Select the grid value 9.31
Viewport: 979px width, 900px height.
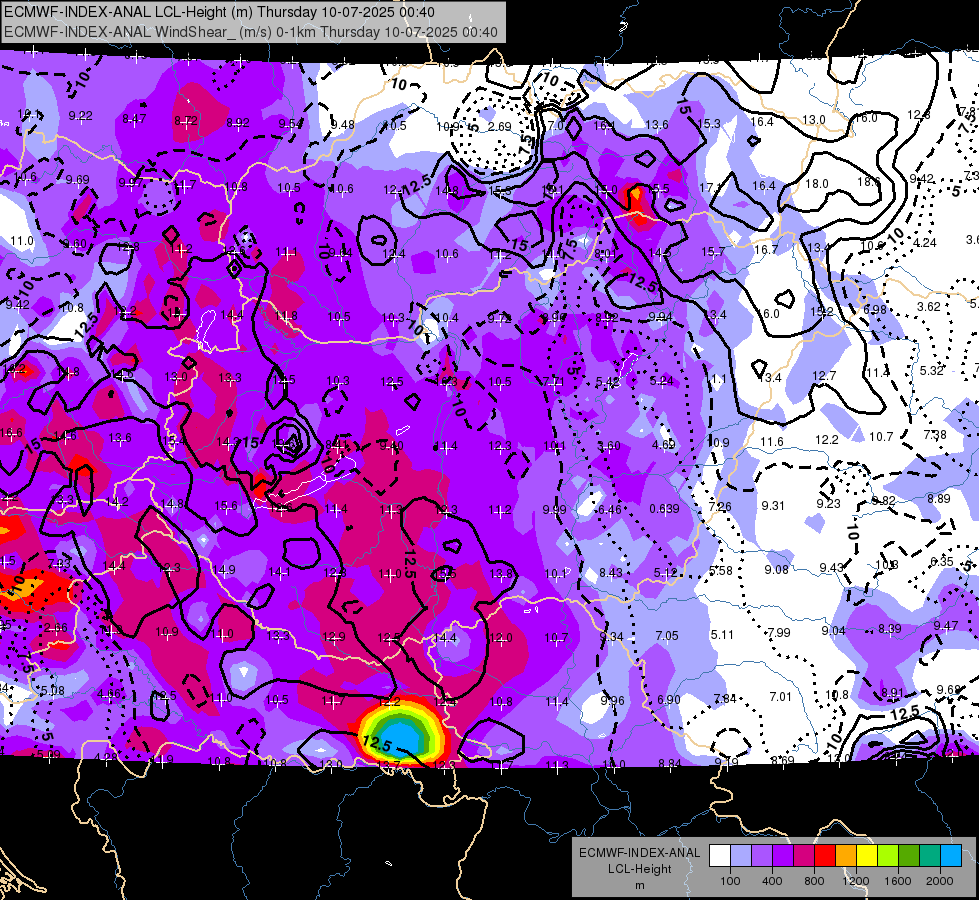(x=773, y=505)
